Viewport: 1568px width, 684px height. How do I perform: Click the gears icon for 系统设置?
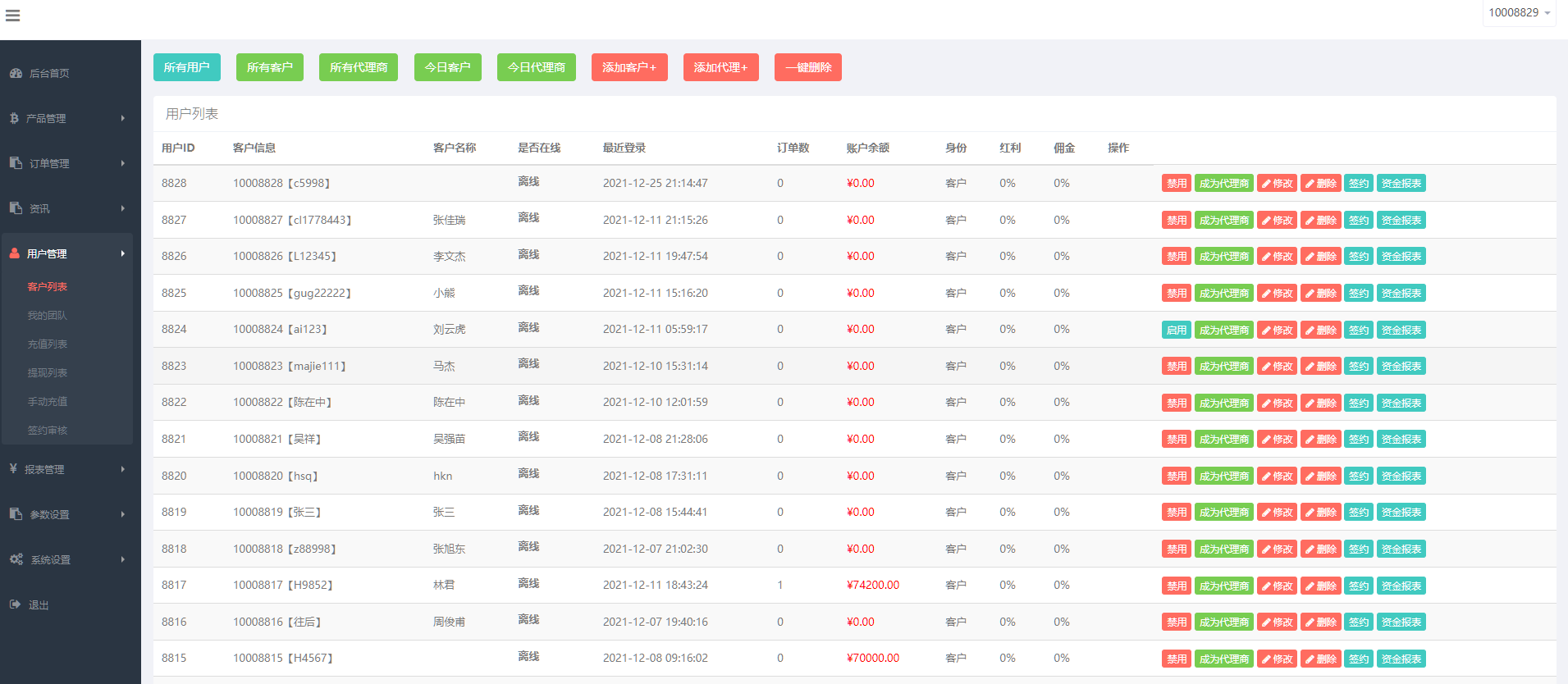pos(16,559)
